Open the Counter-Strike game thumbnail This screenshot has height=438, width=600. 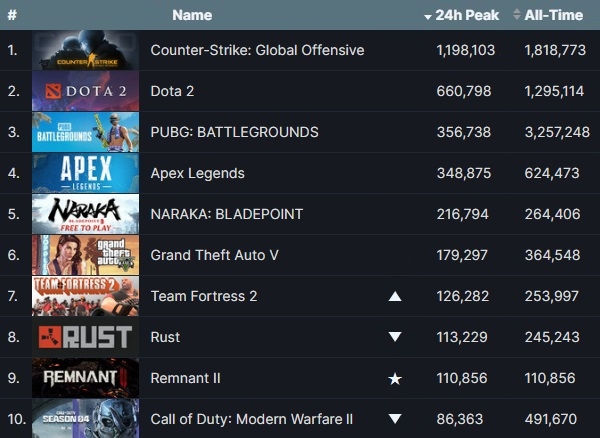pyautogui.click(x=85, y=50)
